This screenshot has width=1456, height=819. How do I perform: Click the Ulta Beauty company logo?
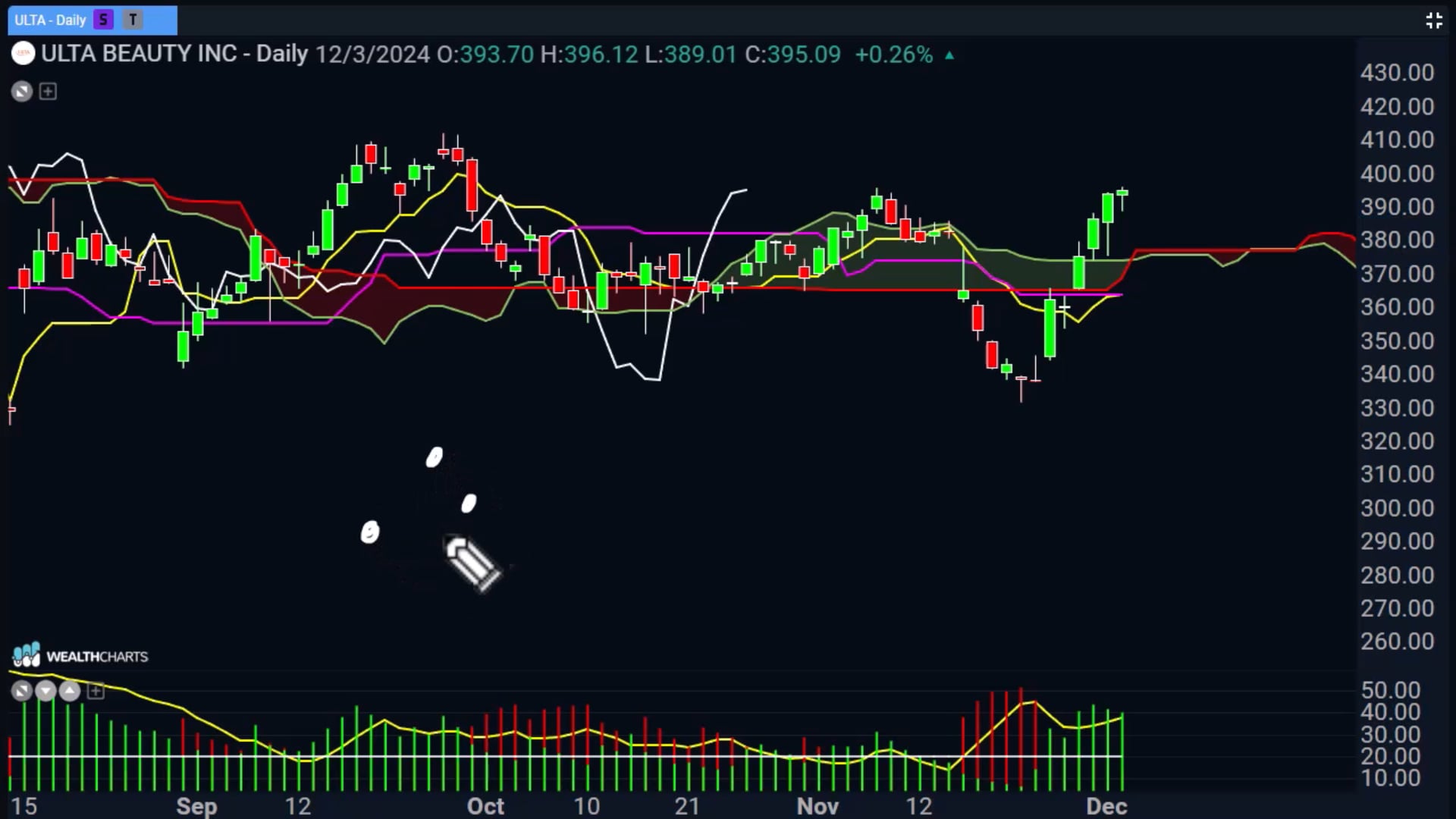23,54
